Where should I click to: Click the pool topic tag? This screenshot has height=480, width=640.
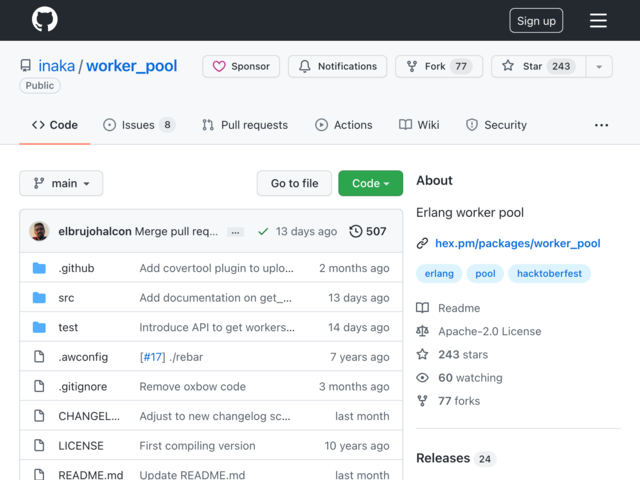(x=485, y=273)
